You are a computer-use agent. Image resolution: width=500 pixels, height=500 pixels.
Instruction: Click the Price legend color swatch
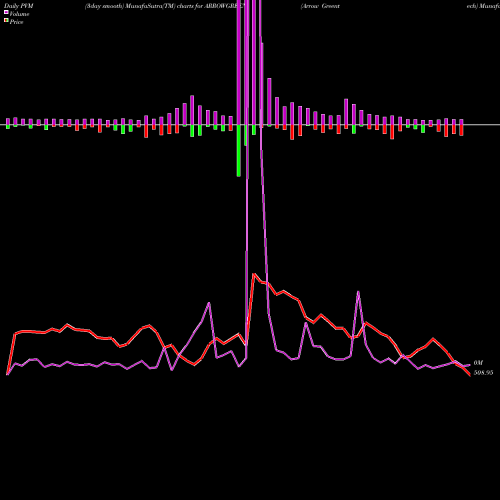click(x=6, y=21)
